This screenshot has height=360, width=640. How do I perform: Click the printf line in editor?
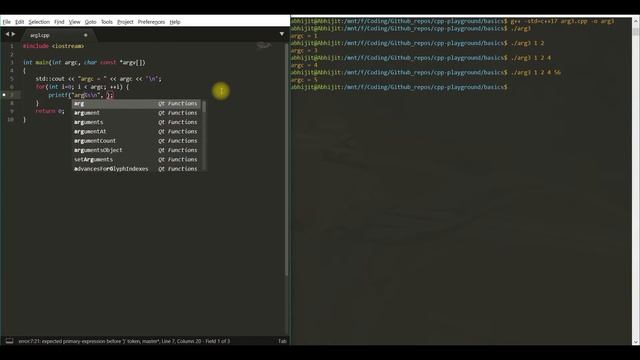80,95
